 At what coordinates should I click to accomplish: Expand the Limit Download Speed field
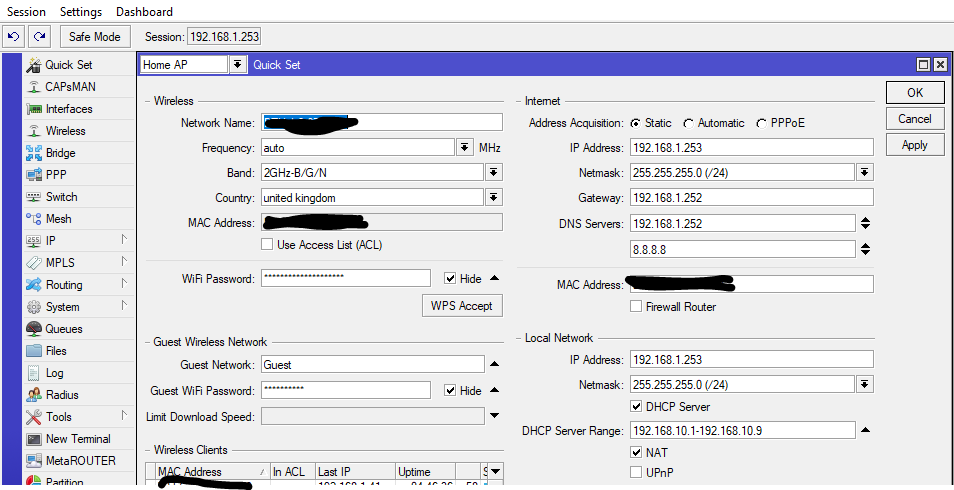495,416
